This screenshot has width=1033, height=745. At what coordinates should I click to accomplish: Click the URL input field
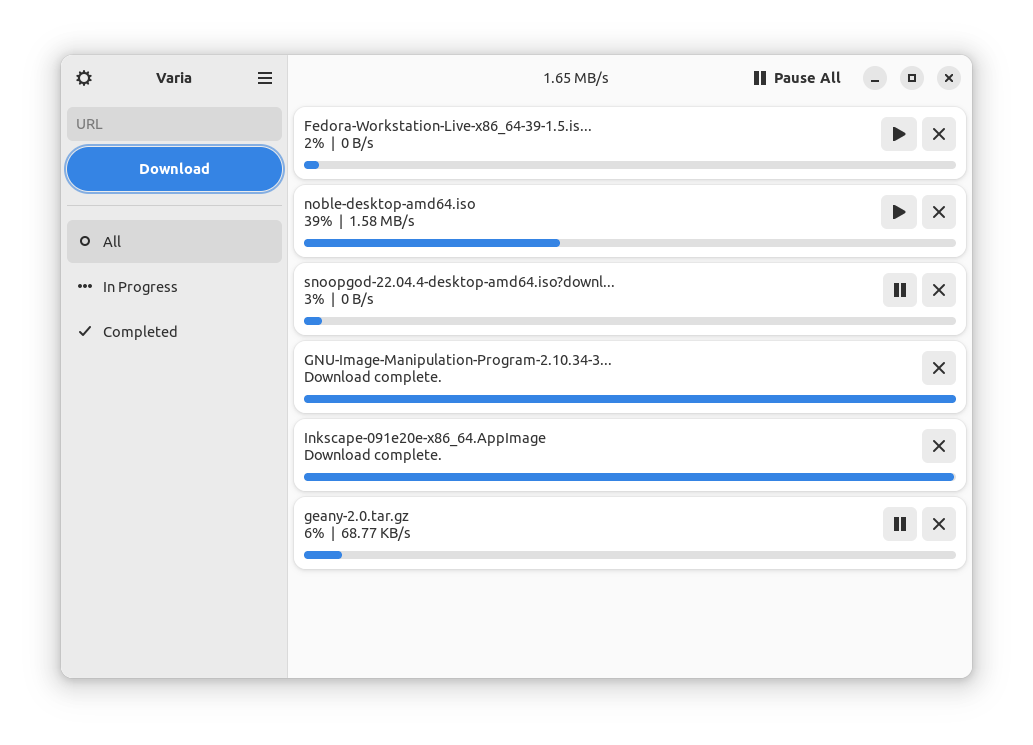point(173,123)
